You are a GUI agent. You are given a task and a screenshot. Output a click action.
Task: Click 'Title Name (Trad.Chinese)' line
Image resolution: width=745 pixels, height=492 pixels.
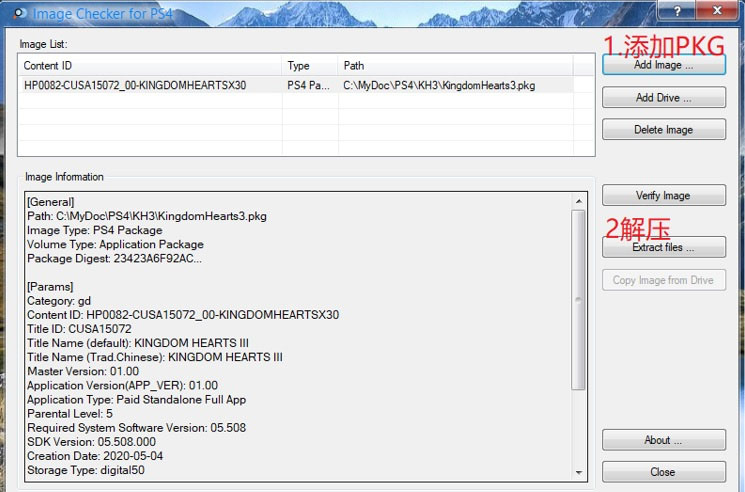click(155, 357)
